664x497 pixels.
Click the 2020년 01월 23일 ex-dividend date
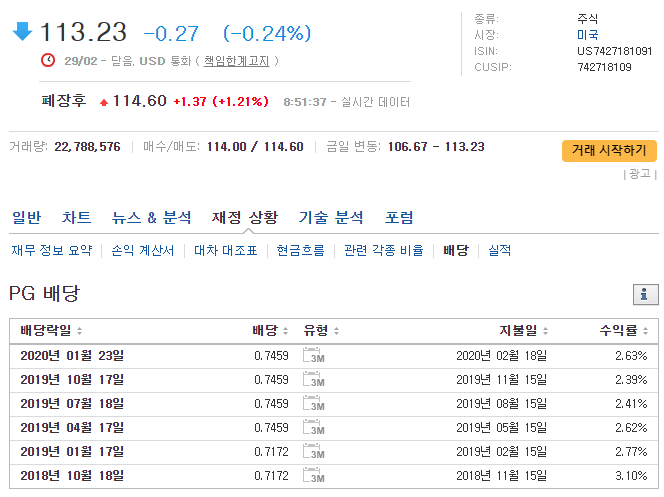click(72, 356)
